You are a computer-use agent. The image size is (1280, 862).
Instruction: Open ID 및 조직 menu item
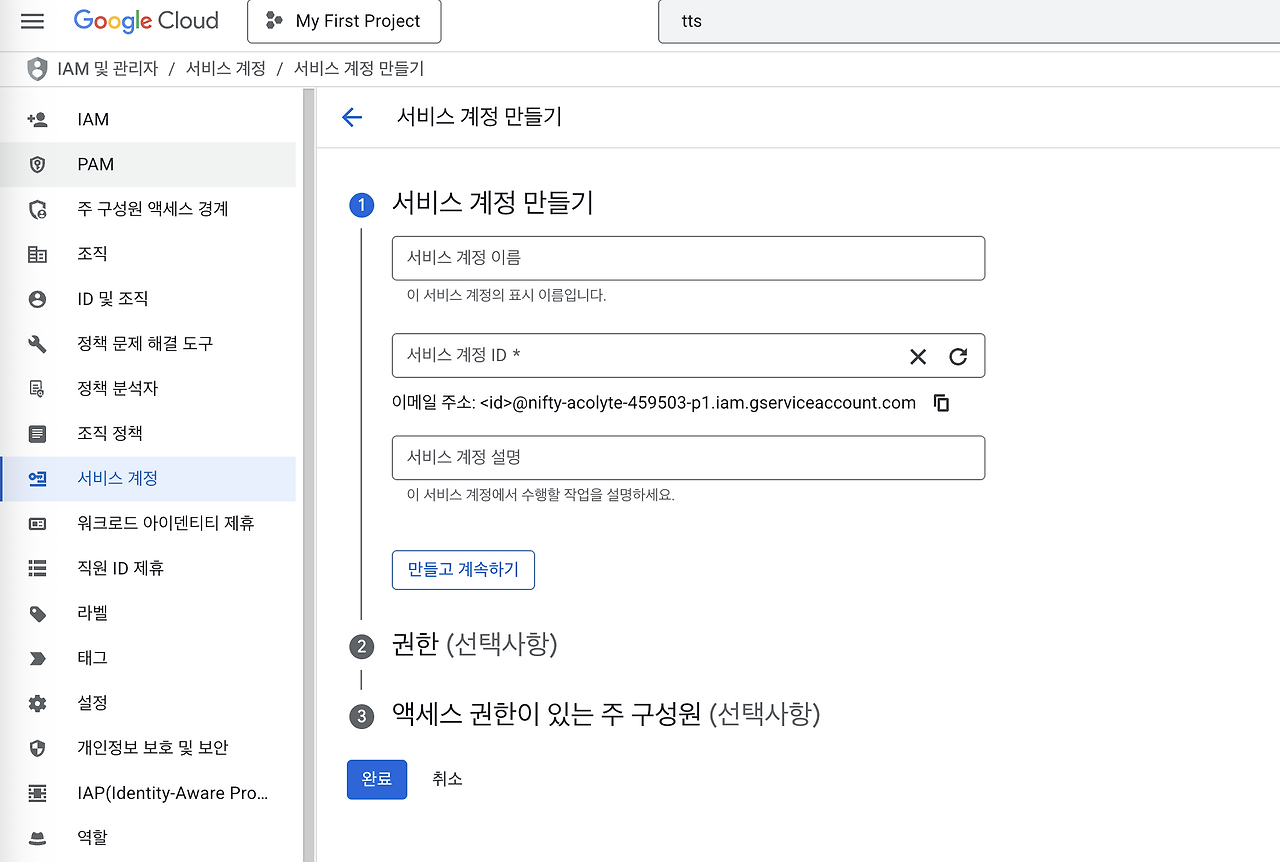[x=148, y=299]
